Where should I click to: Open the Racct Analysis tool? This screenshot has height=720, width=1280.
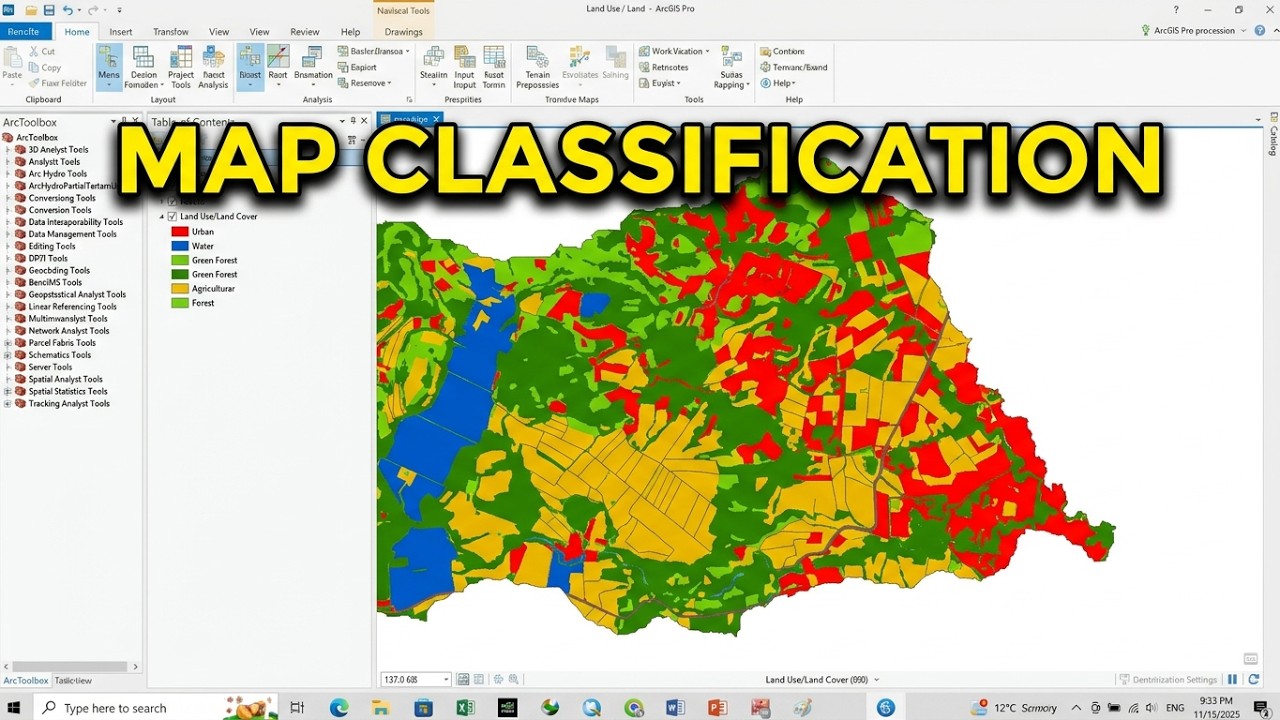click(213, 67)
